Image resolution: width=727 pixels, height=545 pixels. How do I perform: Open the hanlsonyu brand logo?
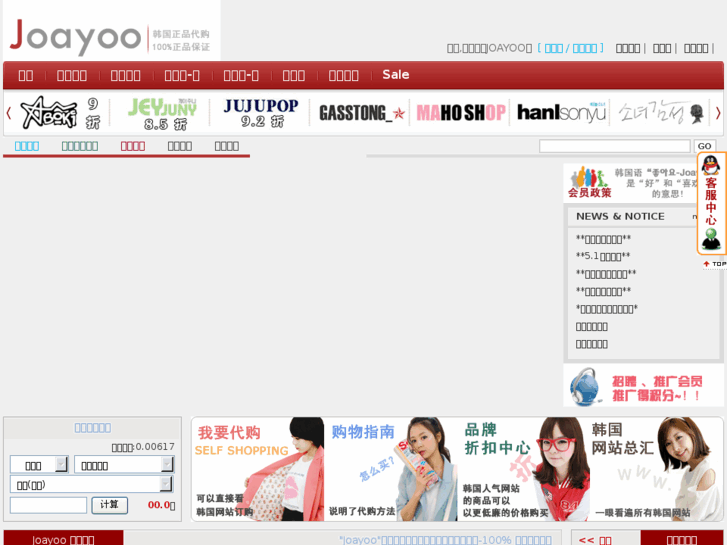[x=561, y=112]
